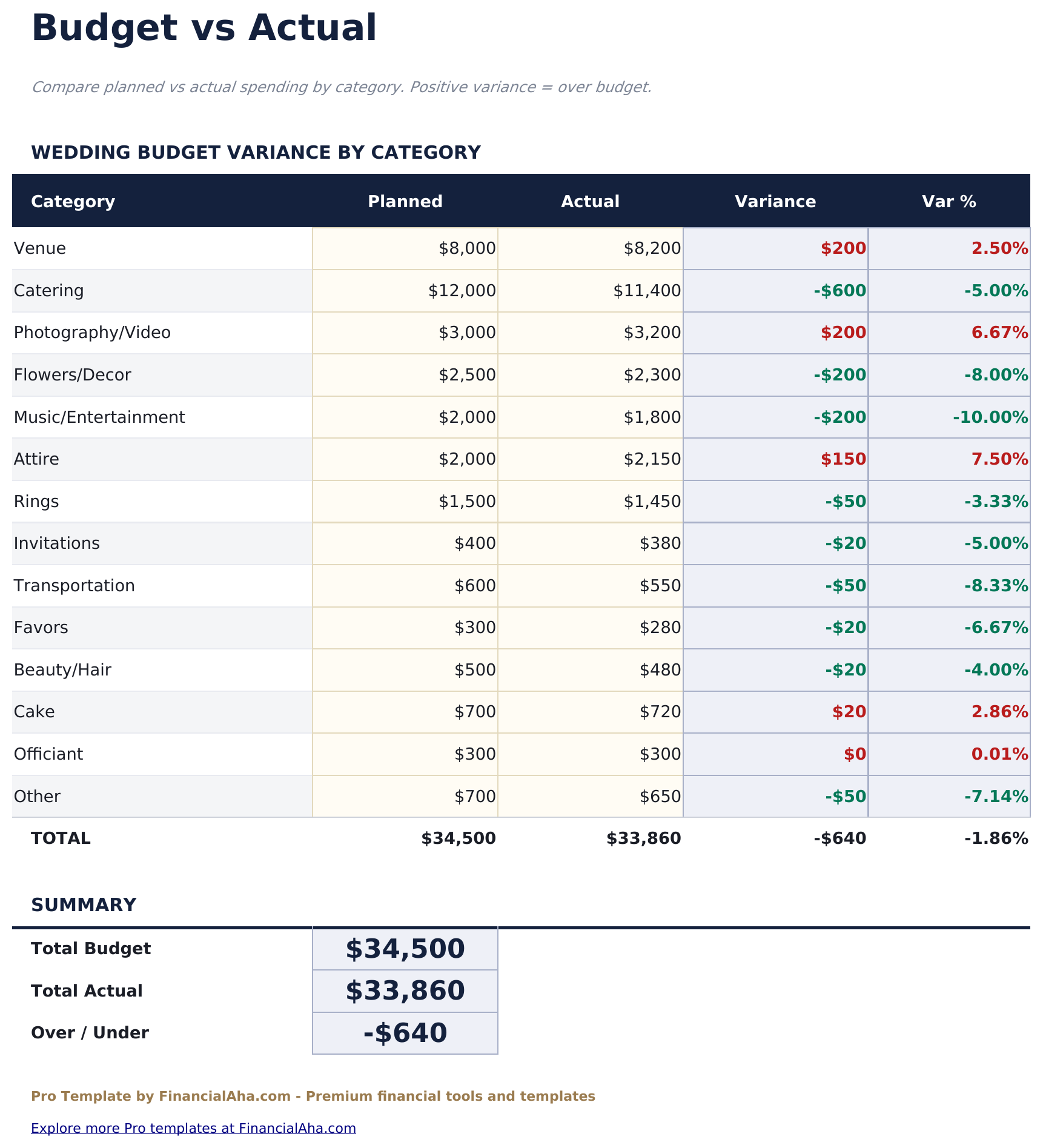
Task: Click the Officiant 0.01% variance cell
Action: [949, 754]
